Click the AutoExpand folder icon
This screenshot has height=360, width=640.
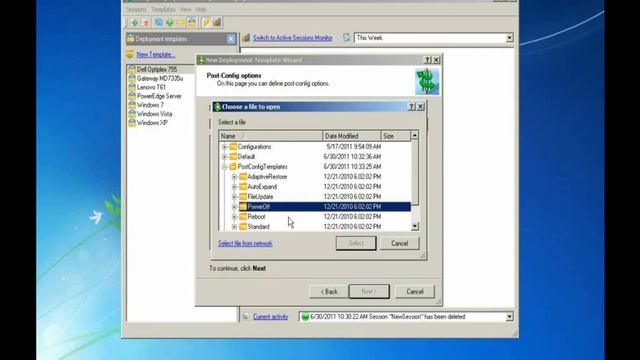243,187
